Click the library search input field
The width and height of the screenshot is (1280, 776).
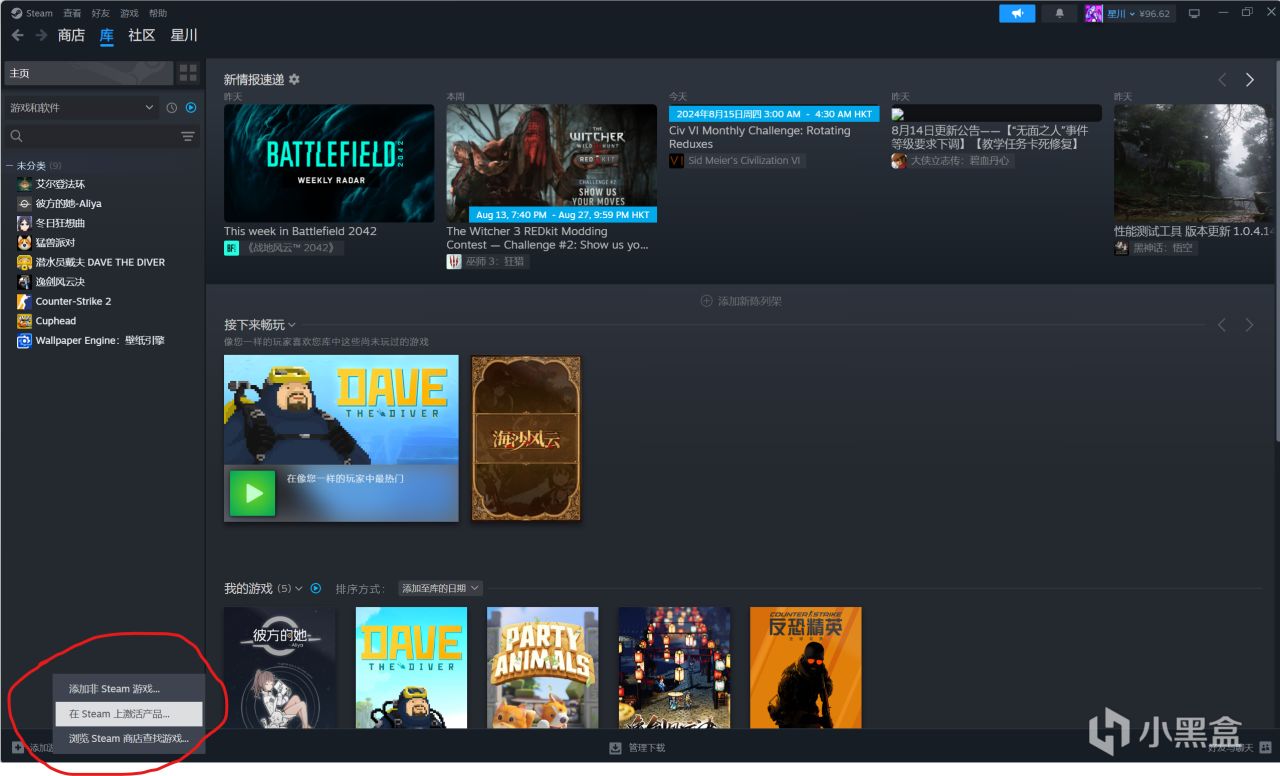click(100, 136)
